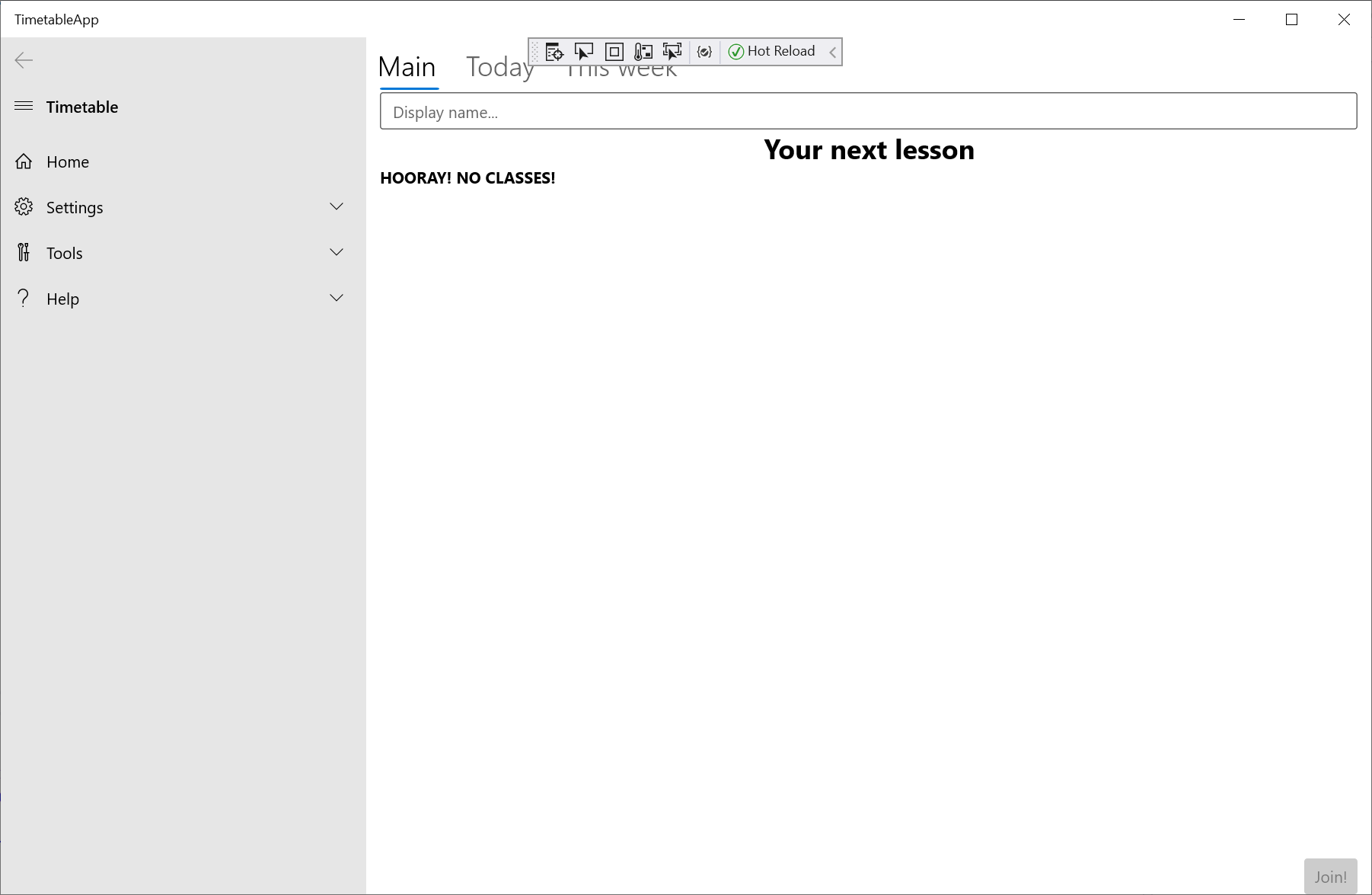Select the Help menu item label
This screenshot has width=1372, height=895.
pyautogui.click(x=62, y=299)
